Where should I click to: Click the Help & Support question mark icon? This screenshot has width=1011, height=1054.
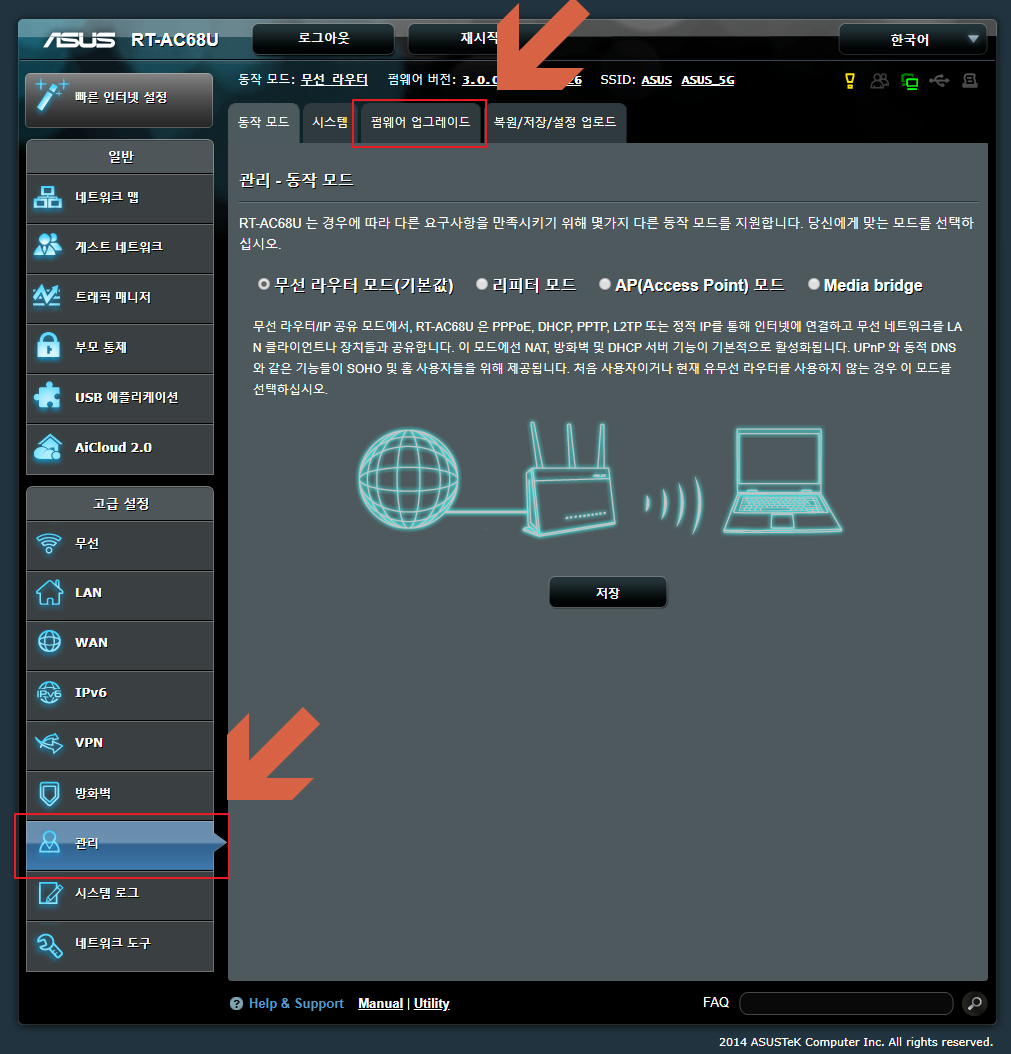click(237, 1004)
